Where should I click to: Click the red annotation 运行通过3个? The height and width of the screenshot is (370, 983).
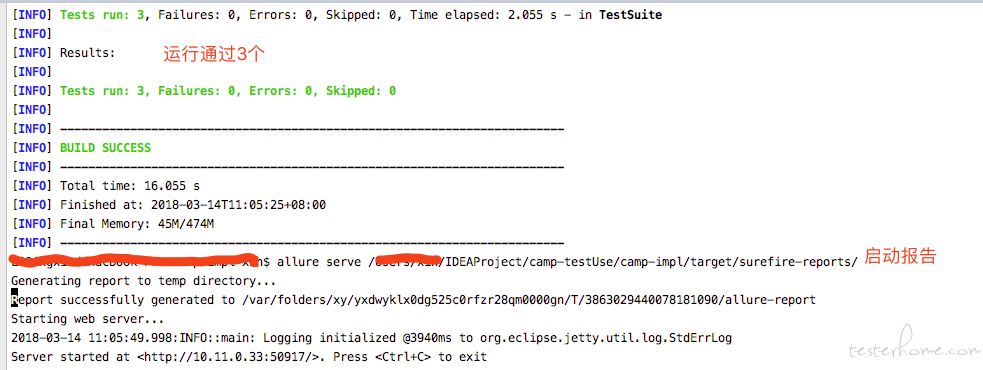point(214,54)
